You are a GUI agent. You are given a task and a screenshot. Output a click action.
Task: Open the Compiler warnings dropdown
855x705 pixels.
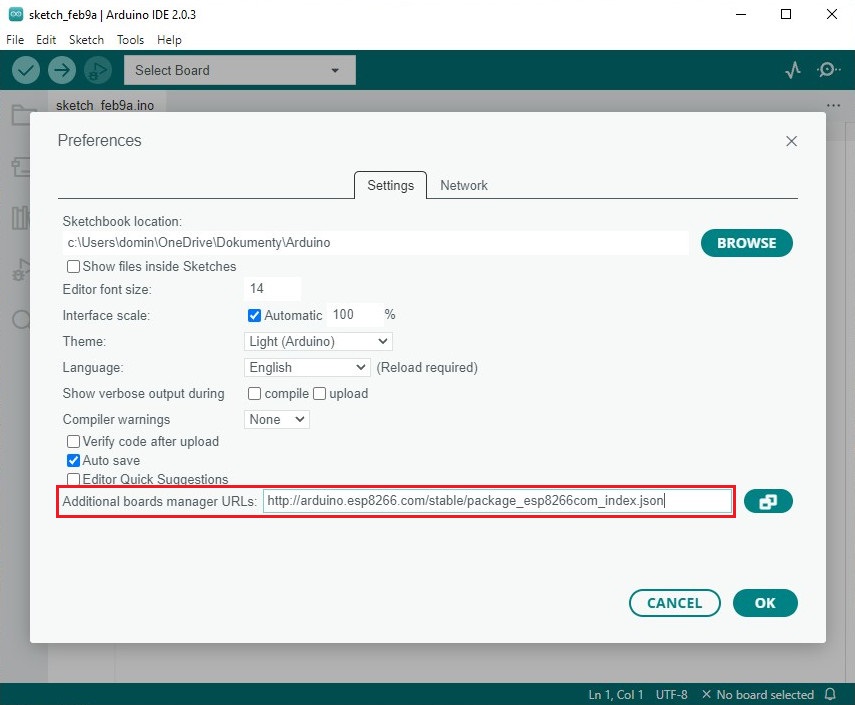tap(277, 420)
